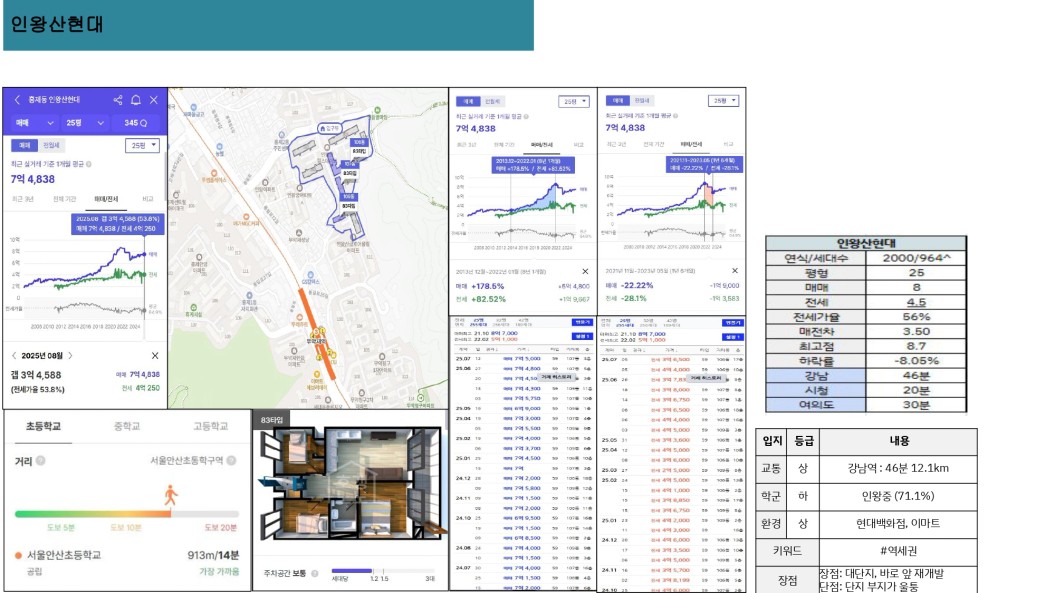Click the #역세권 keyword cell
1055x593 pixels.
click(x=898, y=551)
